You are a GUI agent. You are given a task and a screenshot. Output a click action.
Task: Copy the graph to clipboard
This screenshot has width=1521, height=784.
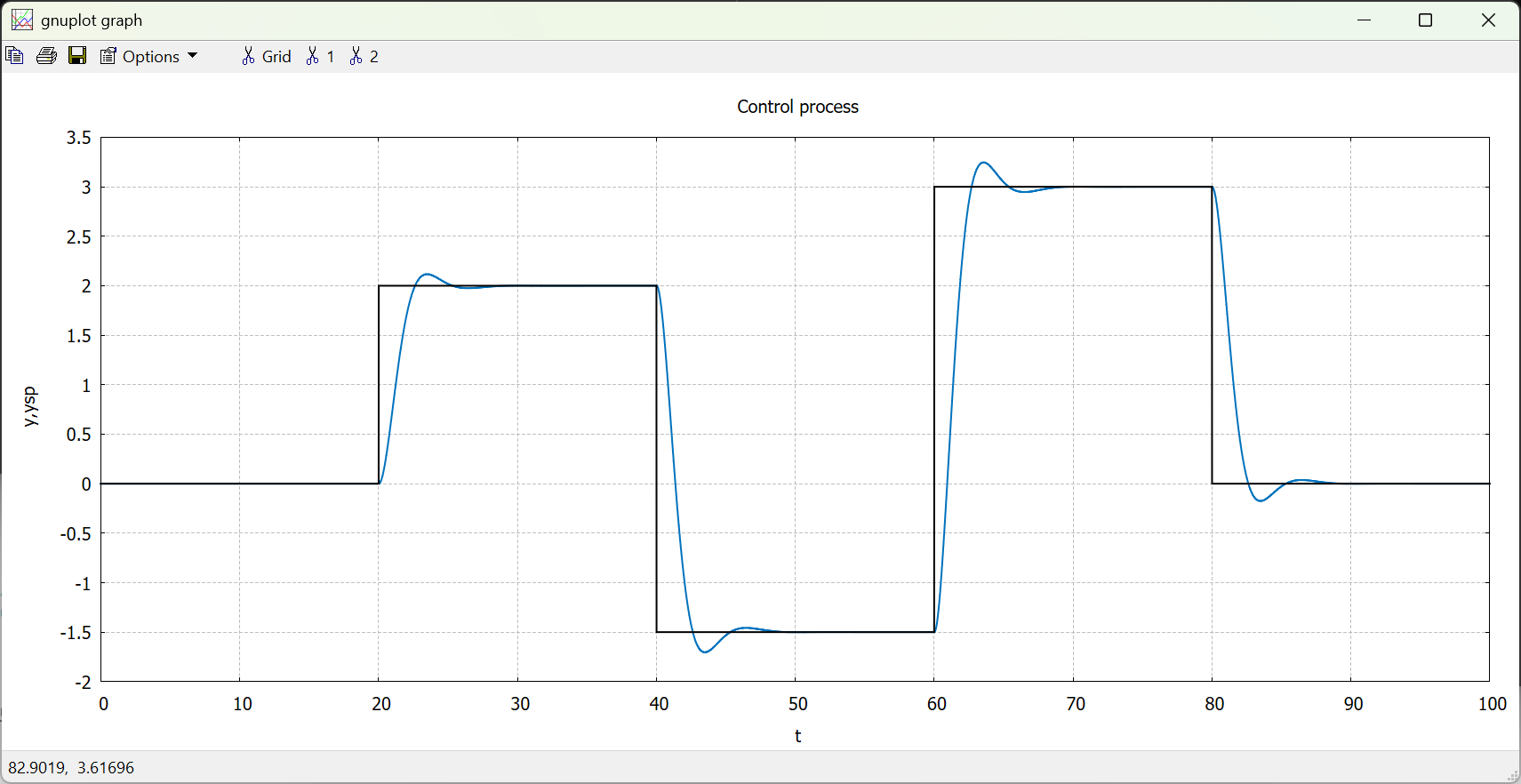point(14,56)
